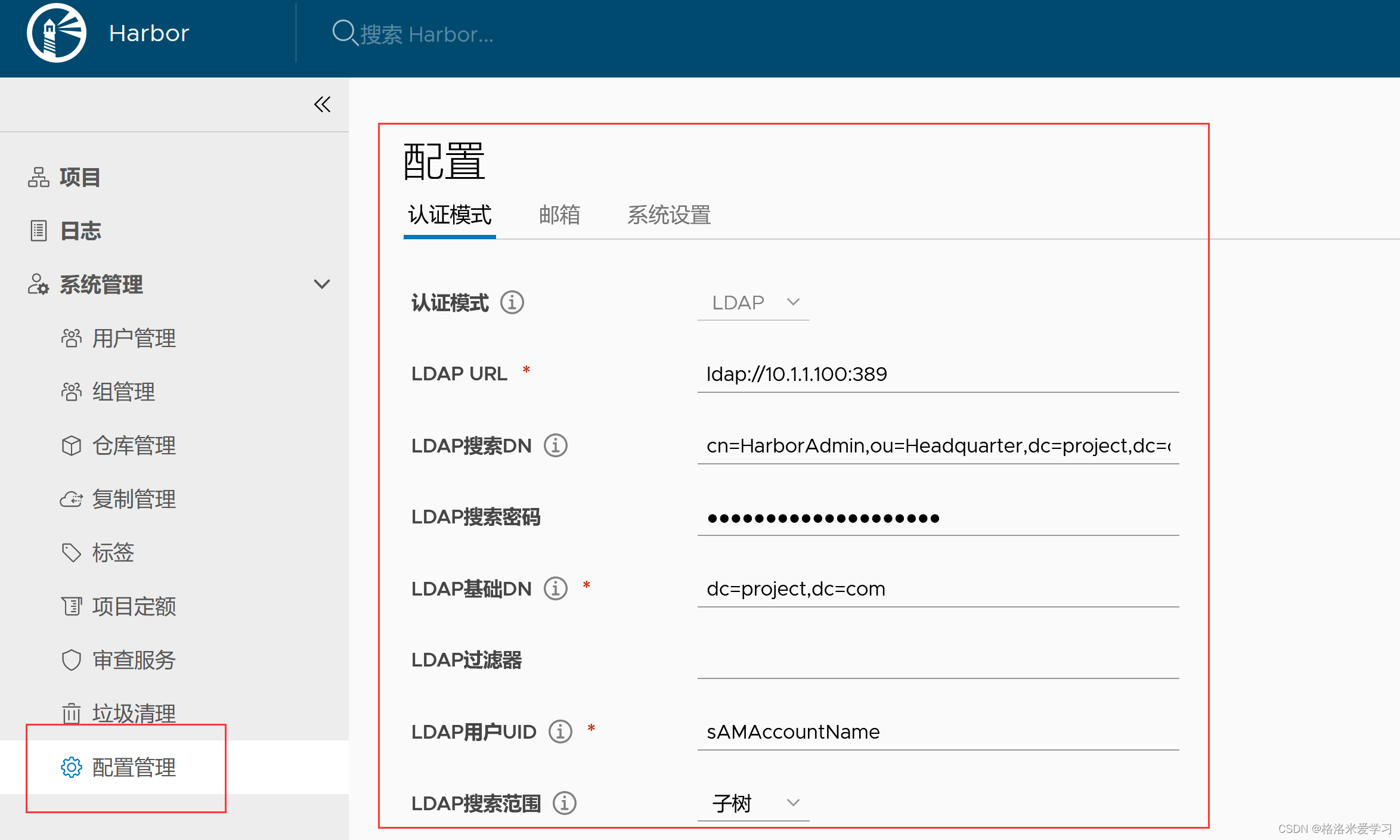Show info tooltip for LDAP搜索DN

[x=556, y=445]
